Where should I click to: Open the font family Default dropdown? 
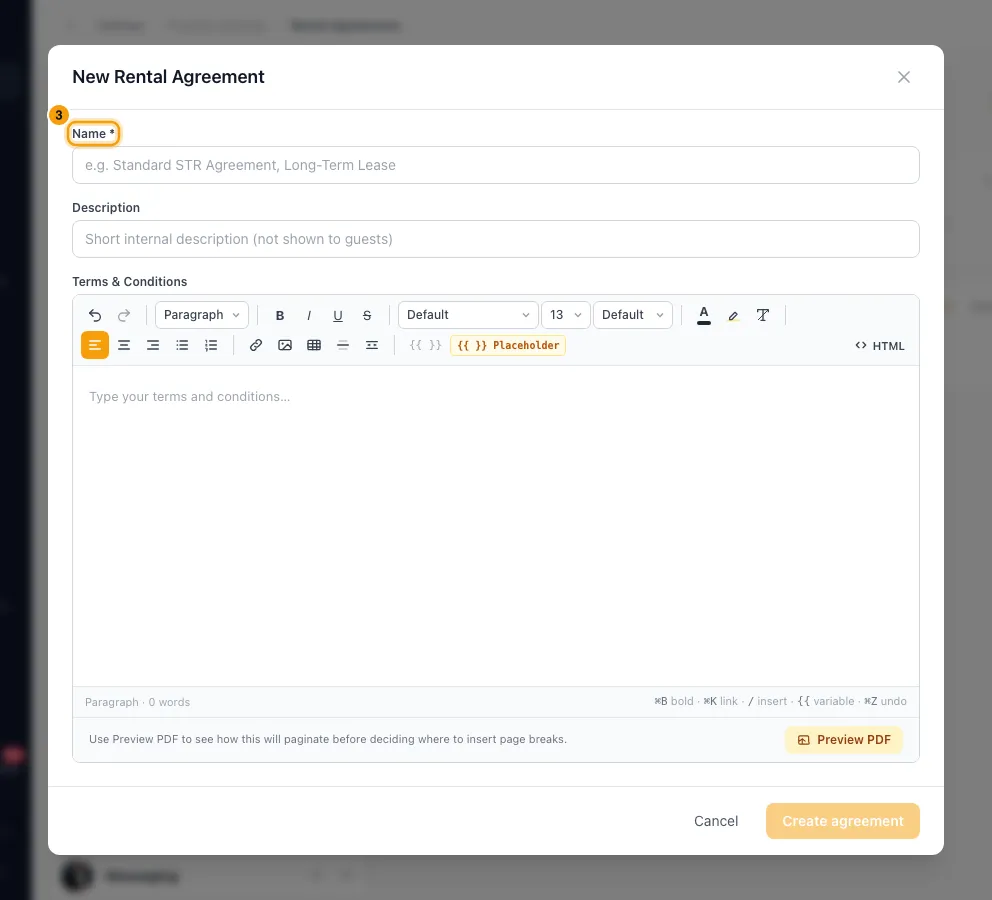(468, 315)
